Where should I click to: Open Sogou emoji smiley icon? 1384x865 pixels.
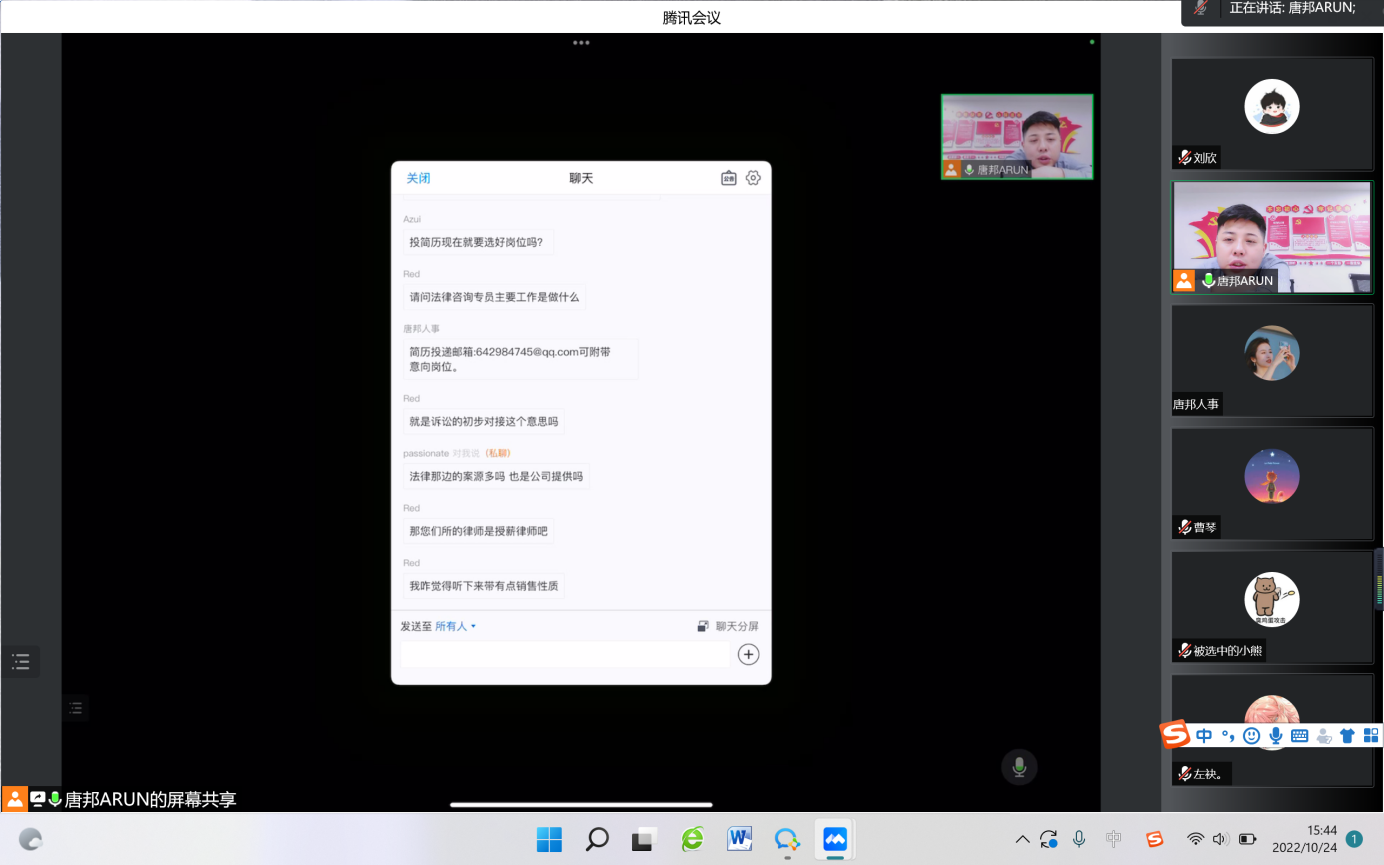(1251, 736)
